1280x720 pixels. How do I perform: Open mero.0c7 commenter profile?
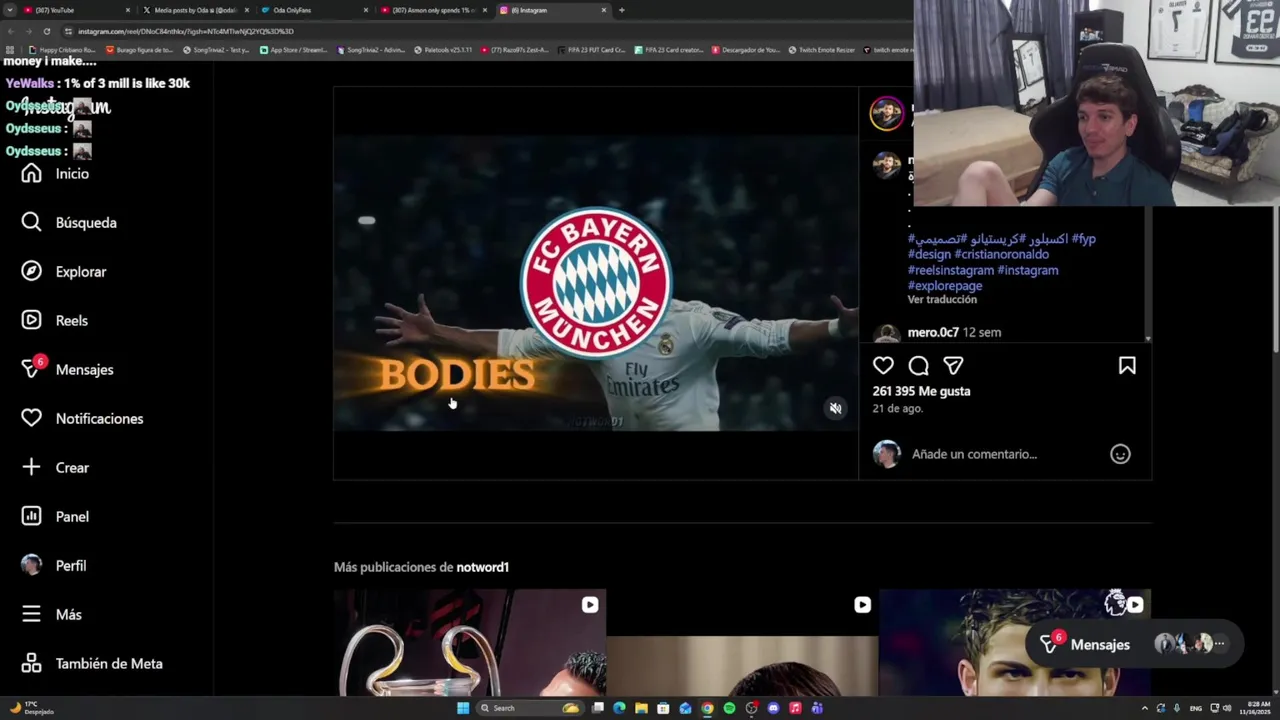click(933, 332)
